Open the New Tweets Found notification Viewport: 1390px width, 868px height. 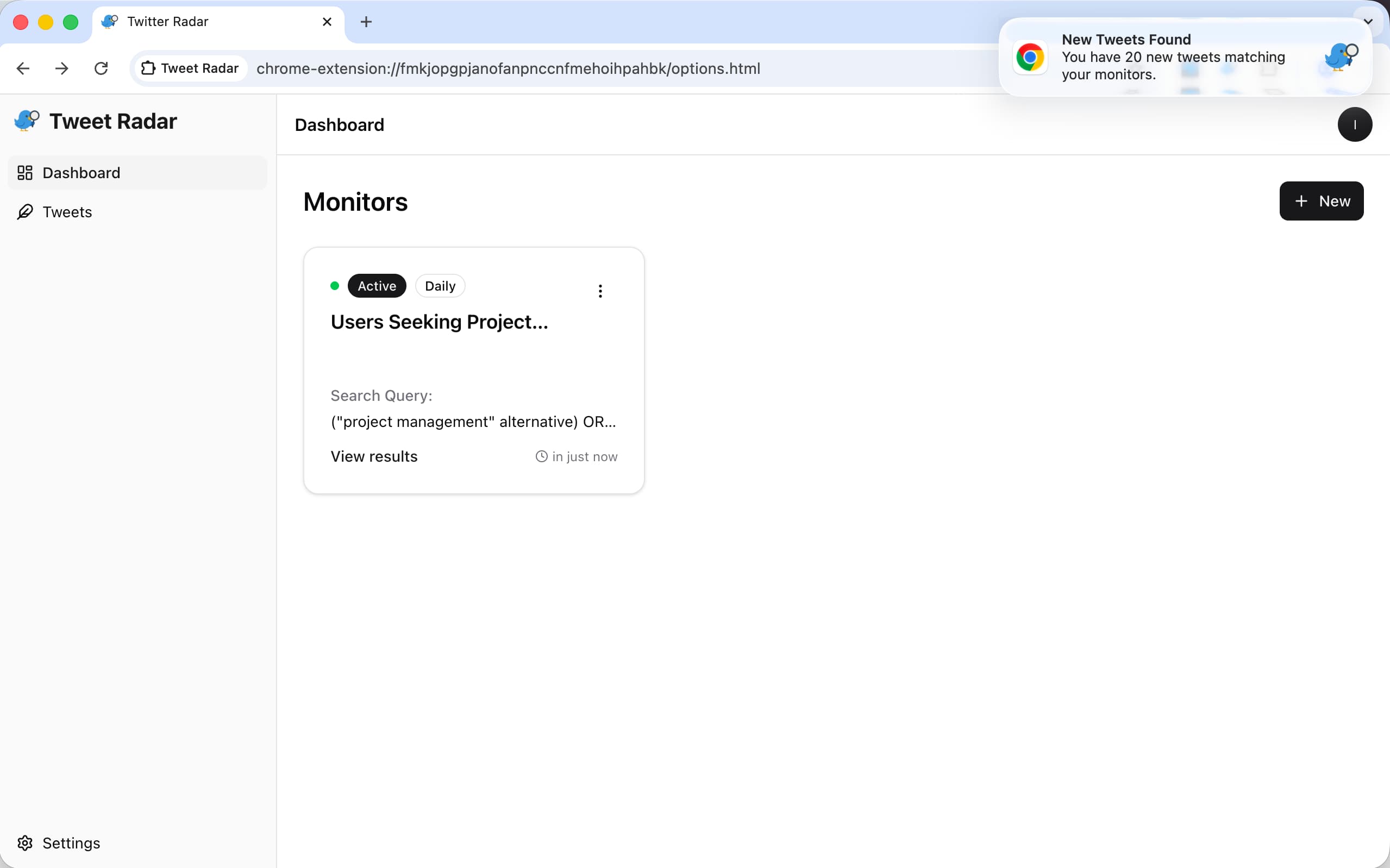(1185, 57)
